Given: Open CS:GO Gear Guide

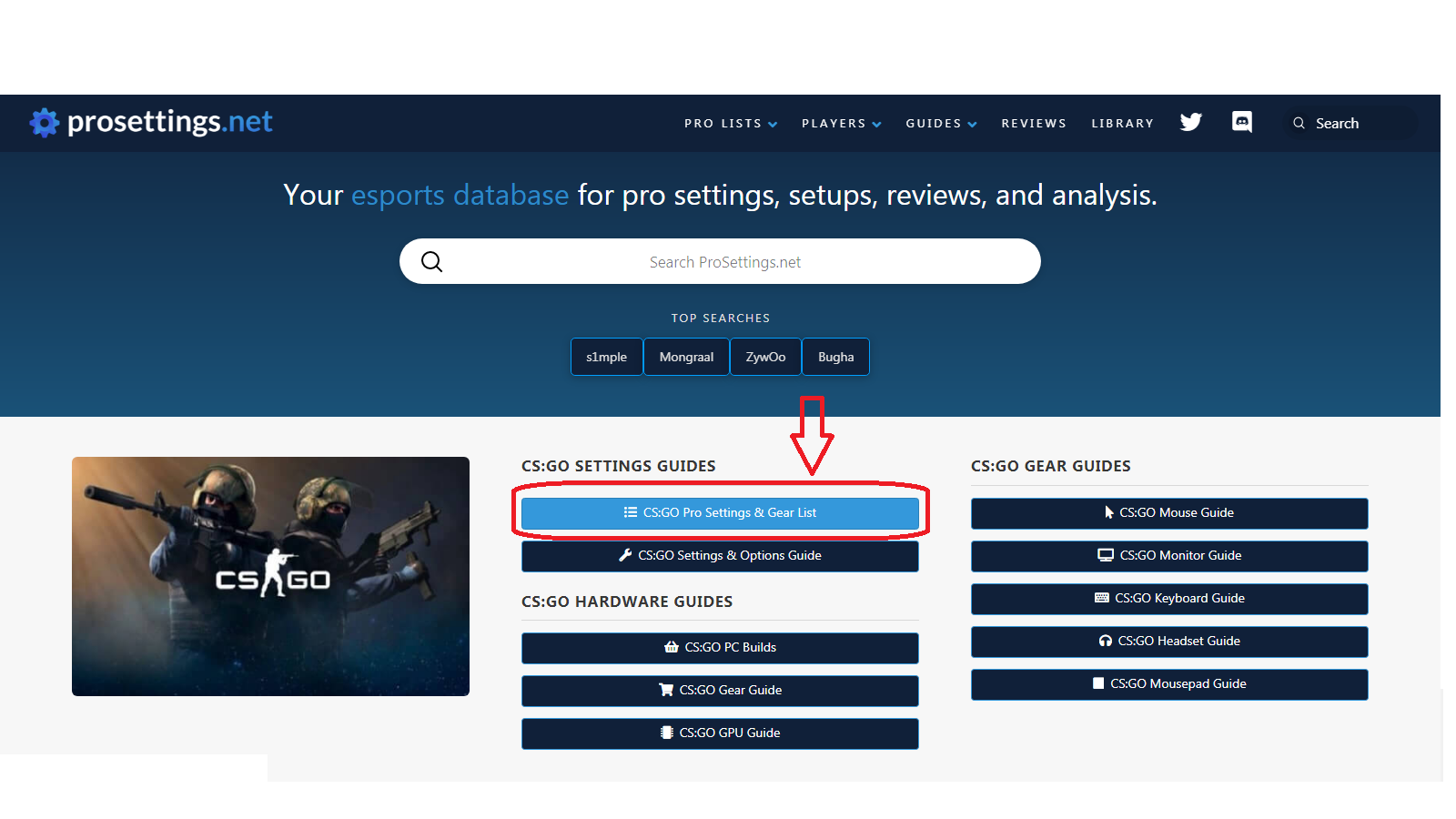Looking at the screenshot, I should pyautogui.click(x=720, y=691).
